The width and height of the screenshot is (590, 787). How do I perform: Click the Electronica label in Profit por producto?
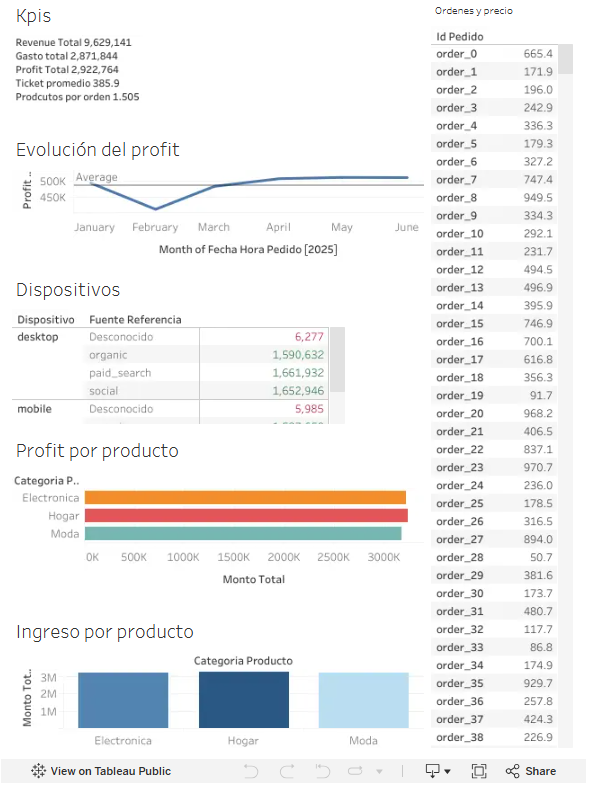pos(51,498)
